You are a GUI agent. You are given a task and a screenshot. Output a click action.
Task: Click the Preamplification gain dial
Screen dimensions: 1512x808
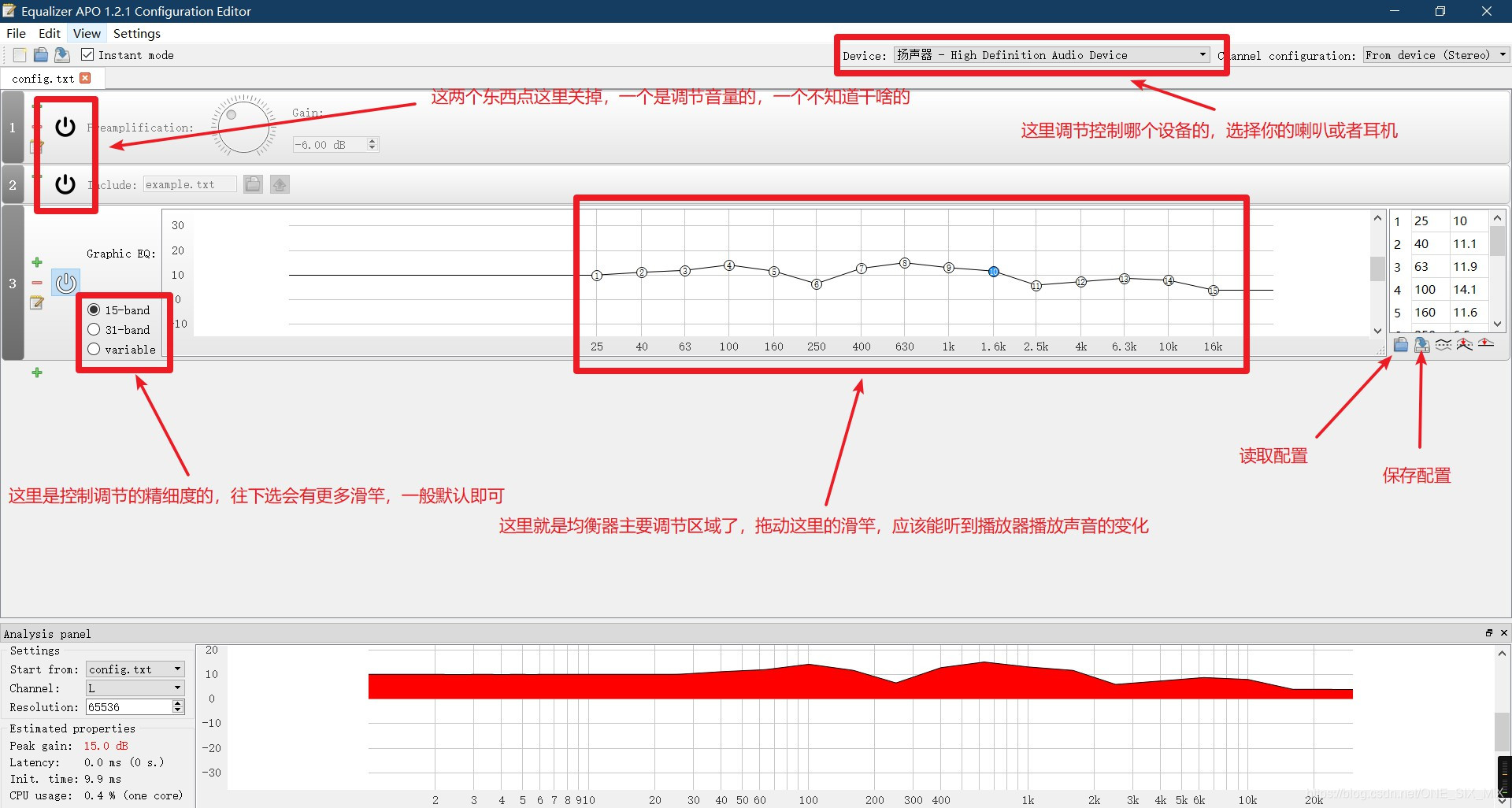[243, 126]
